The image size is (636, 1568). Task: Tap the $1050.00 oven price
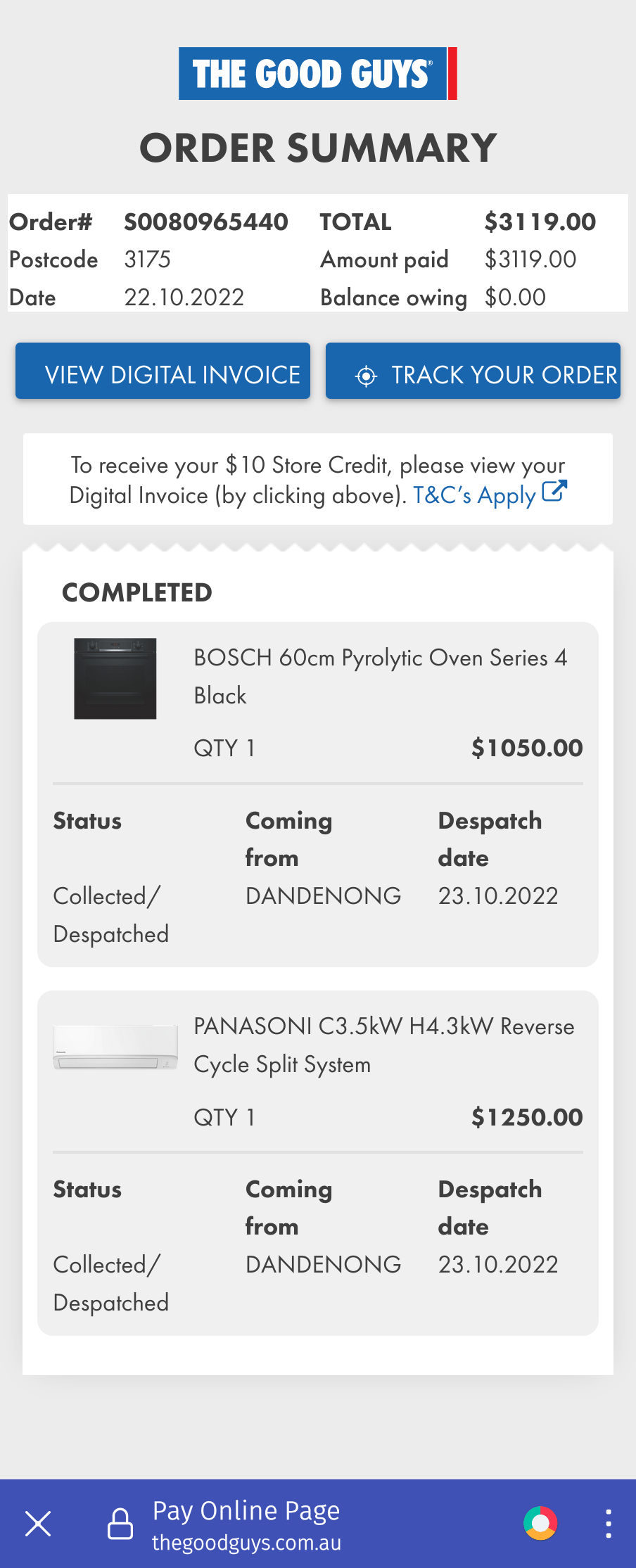526,748
